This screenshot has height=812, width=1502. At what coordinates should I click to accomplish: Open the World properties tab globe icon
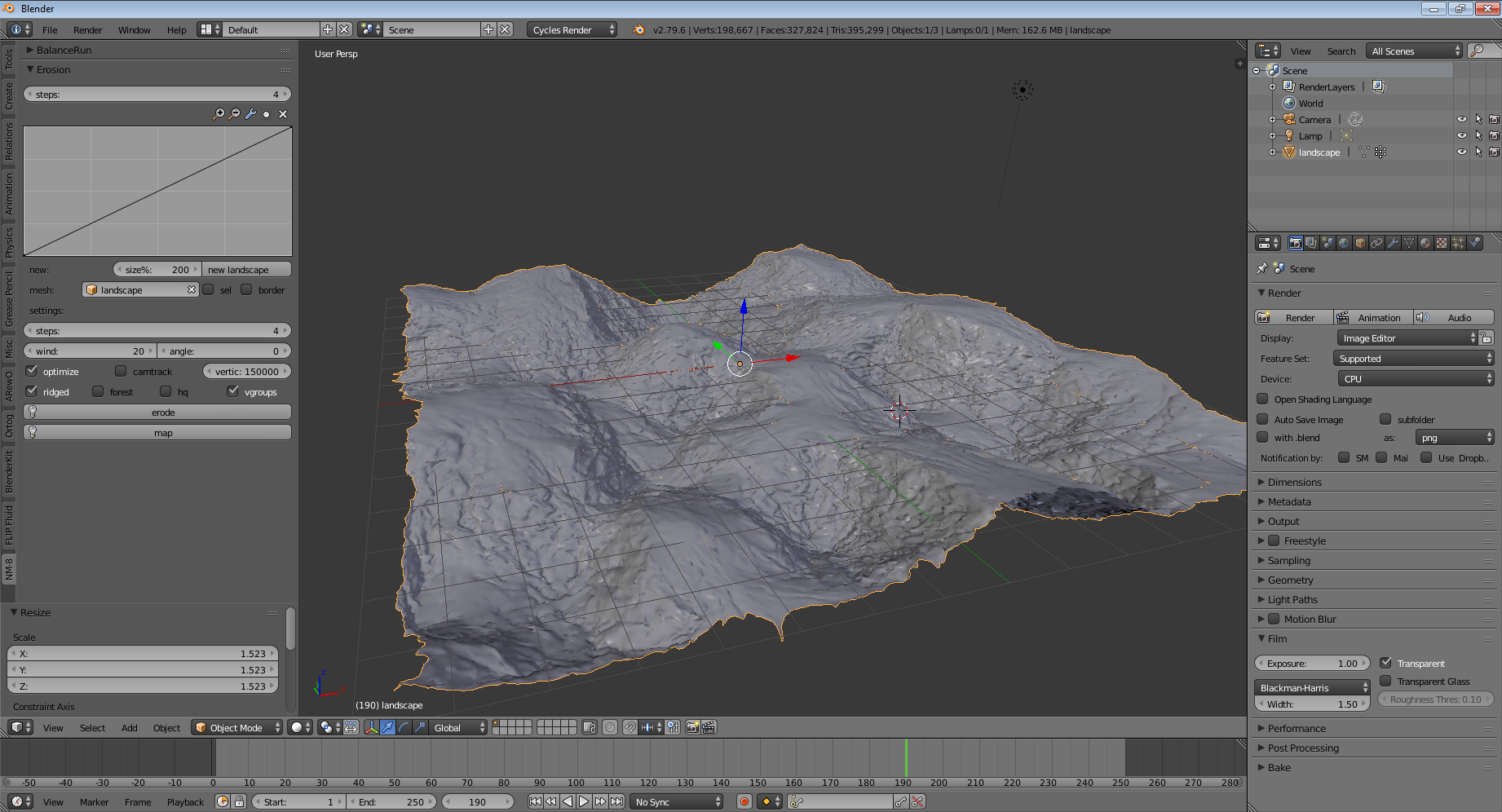pyautogui.click(x=1344, y=243)
